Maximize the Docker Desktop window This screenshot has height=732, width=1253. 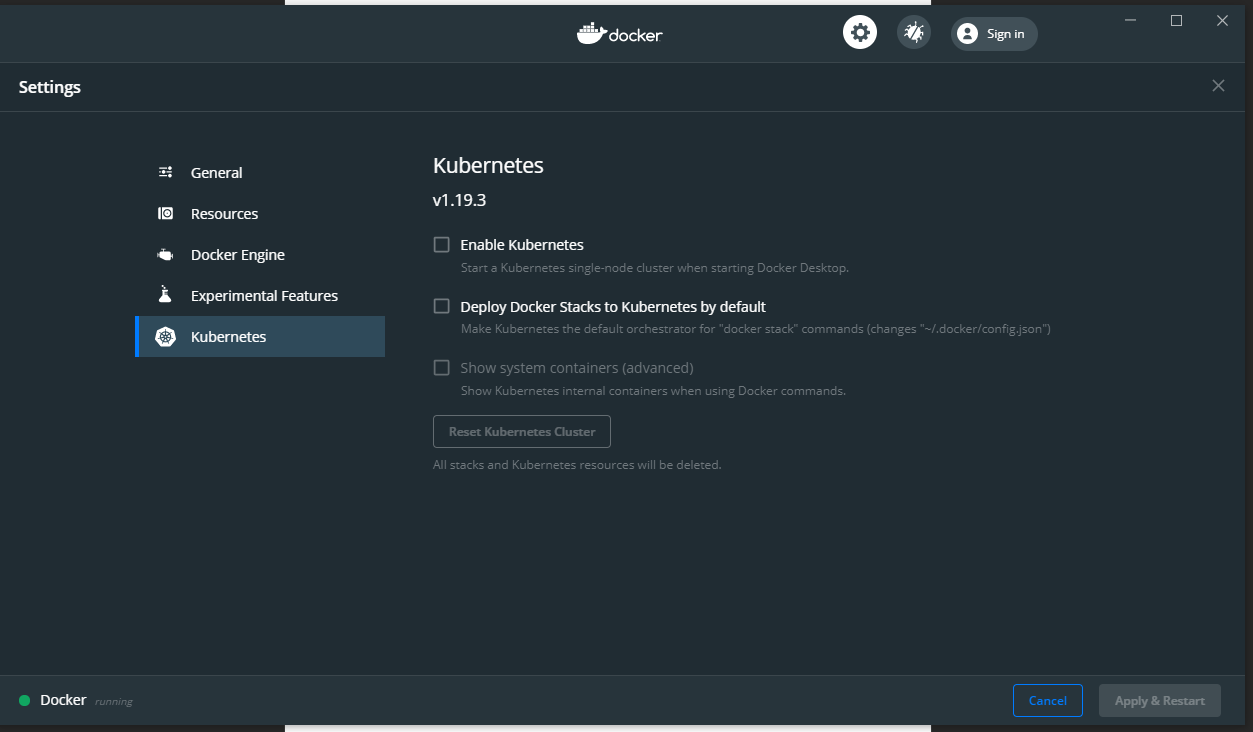tap(1176, 20)
